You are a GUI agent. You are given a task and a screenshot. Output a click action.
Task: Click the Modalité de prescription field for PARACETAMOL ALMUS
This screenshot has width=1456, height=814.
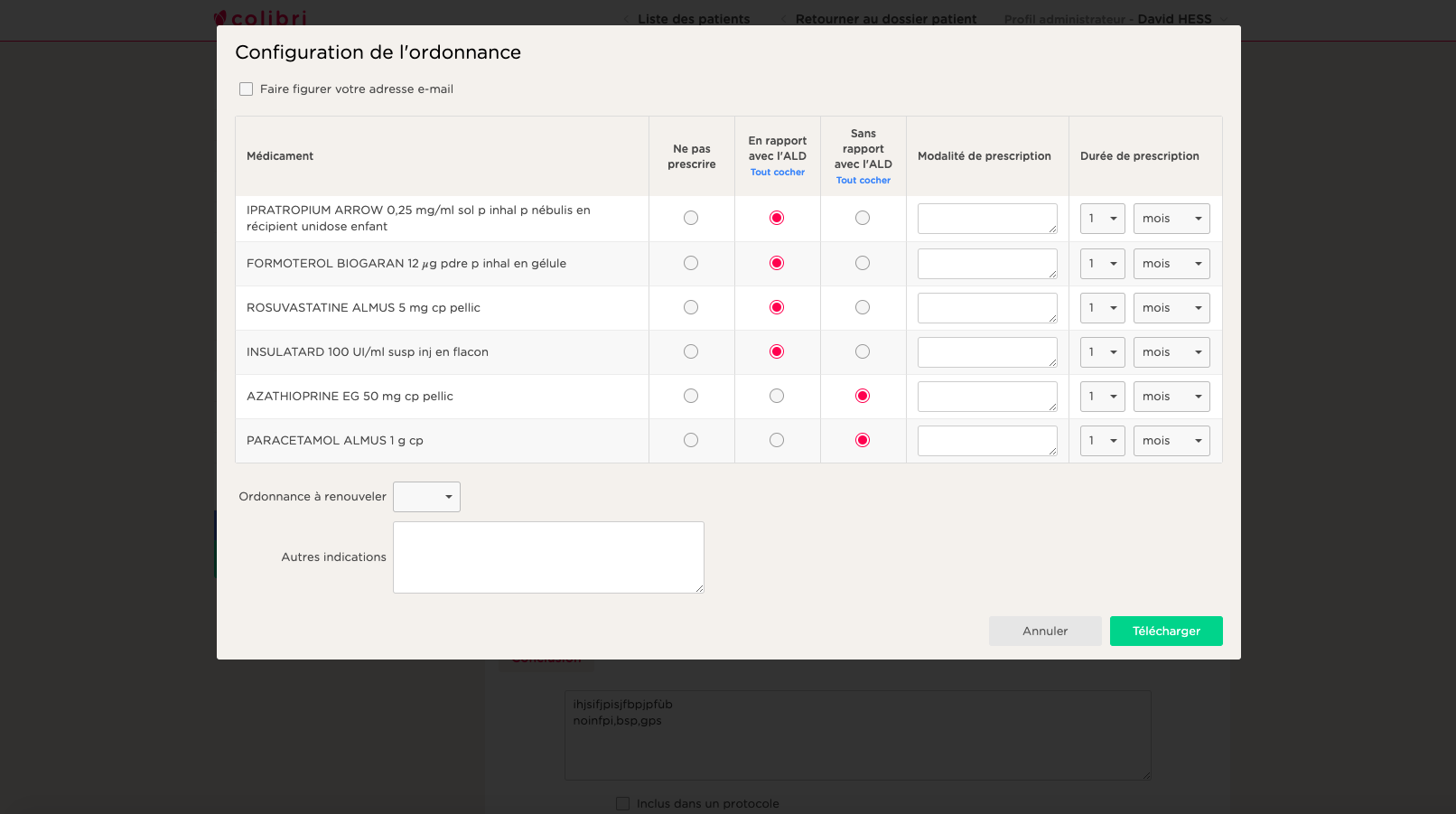click(987, 440)
